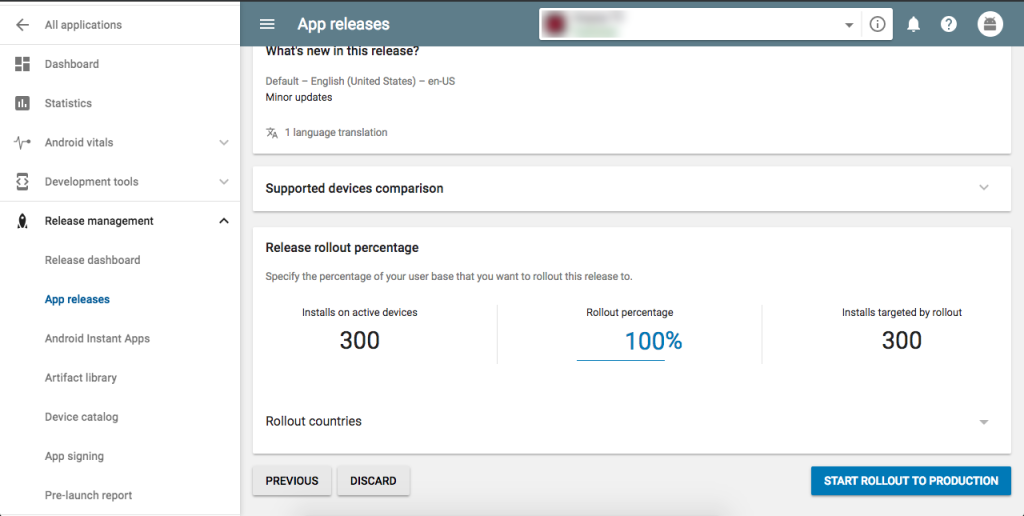Click the back arrow beside All applications
This screenshot has width=1024, height=516.
click(22, 25)
